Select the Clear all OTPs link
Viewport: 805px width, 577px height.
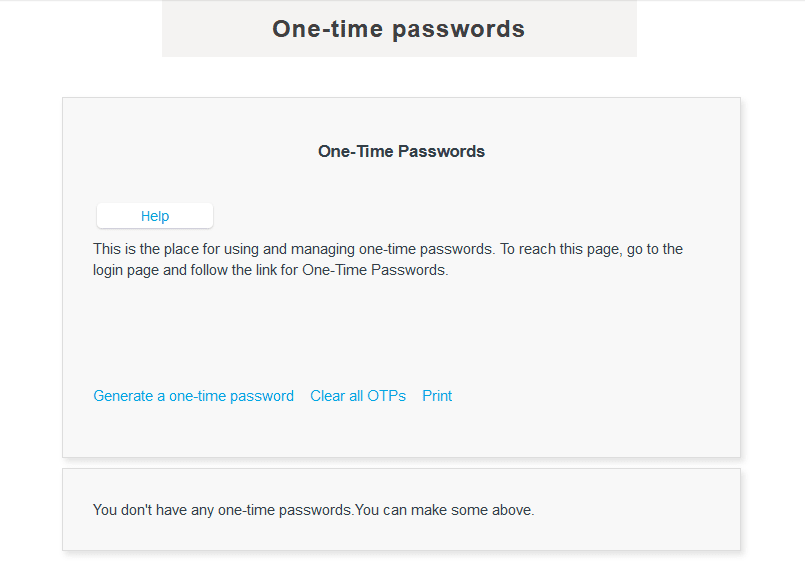[358, 396]
